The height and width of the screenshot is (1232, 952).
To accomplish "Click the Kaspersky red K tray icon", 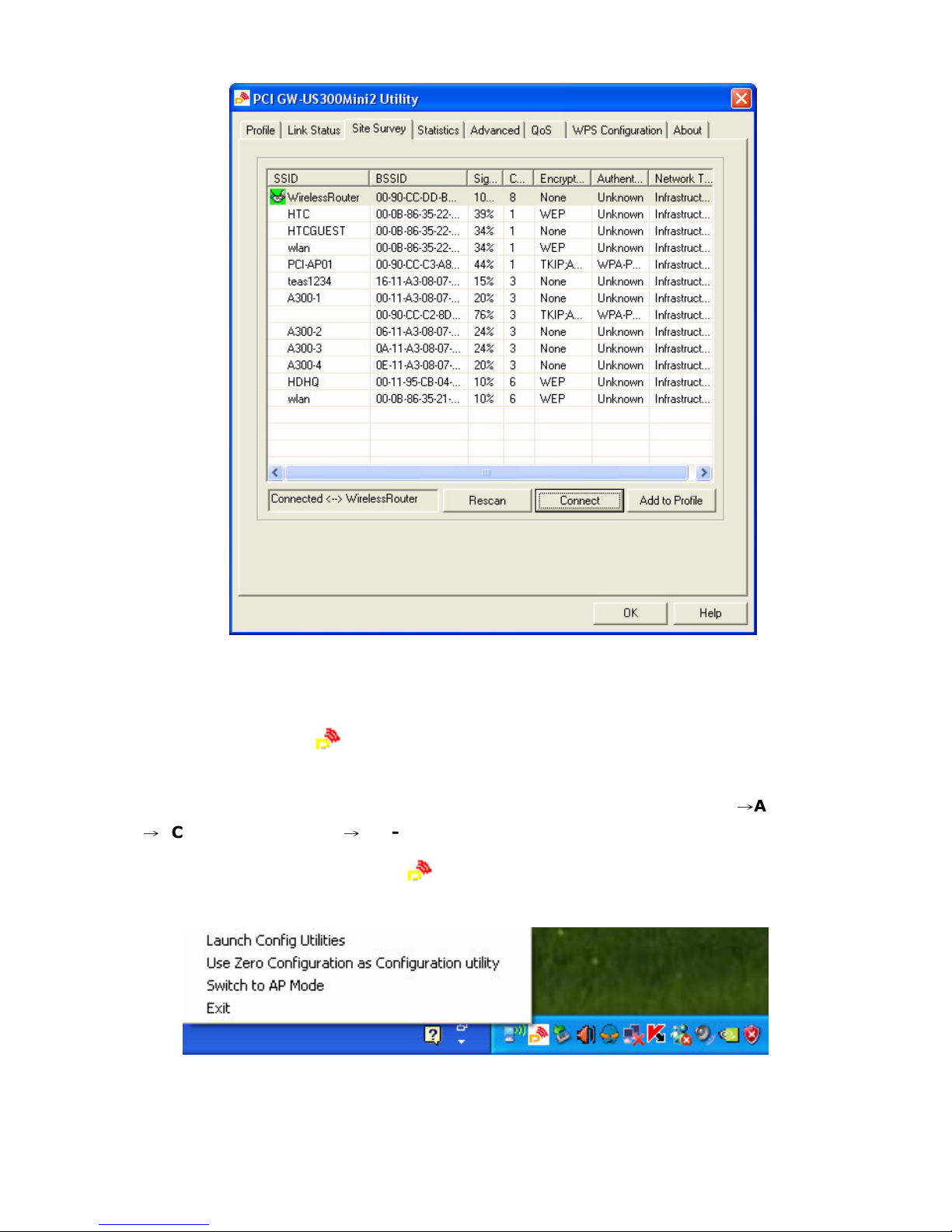I will click(657, 1034).
